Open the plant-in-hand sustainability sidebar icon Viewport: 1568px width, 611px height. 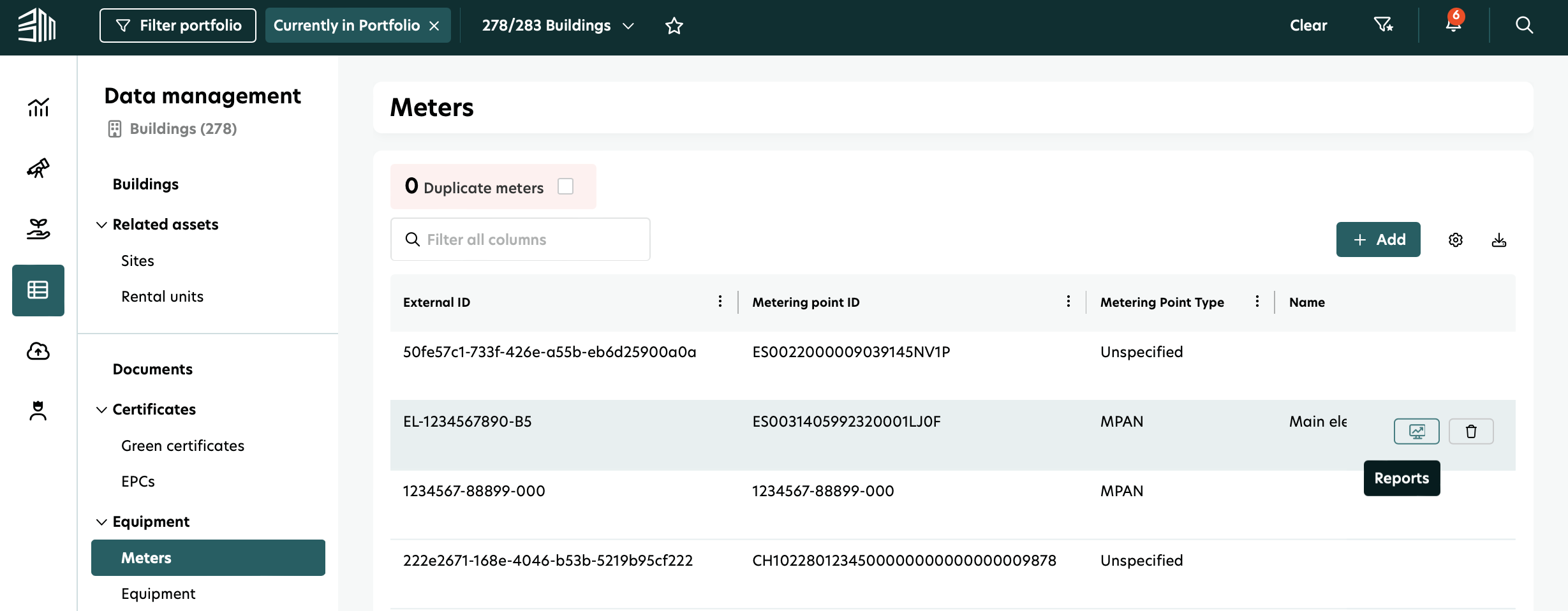[38, 228]
